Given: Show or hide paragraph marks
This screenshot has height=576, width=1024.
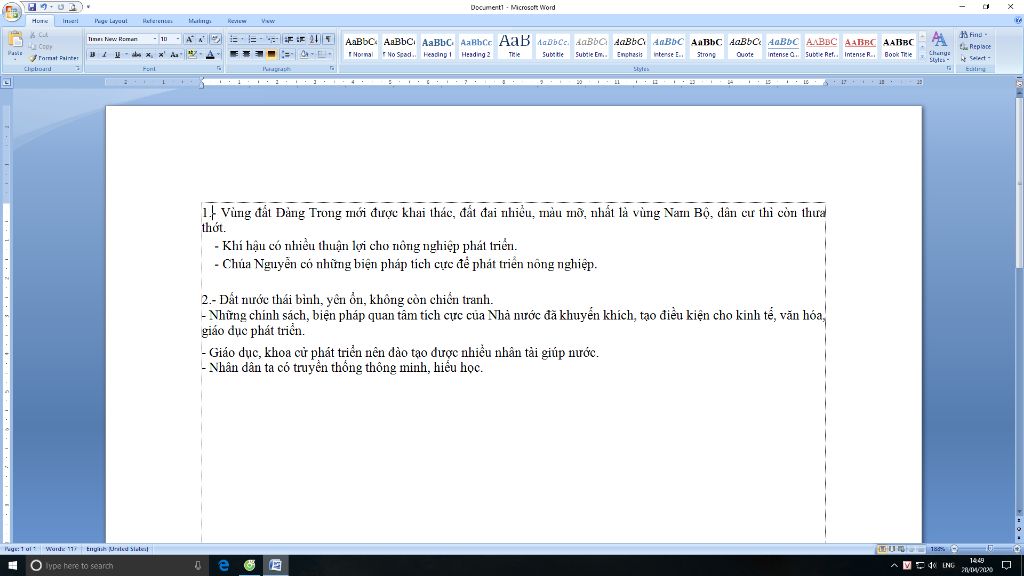Looking at the screenshot, I should tap(328, 39).
